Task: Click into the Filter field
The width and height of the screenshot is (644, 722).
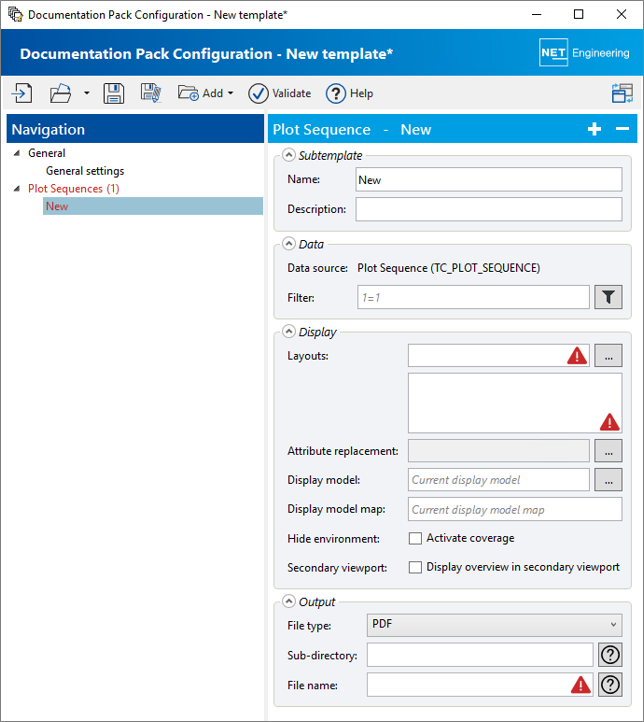Action: [x=473, y=297]
